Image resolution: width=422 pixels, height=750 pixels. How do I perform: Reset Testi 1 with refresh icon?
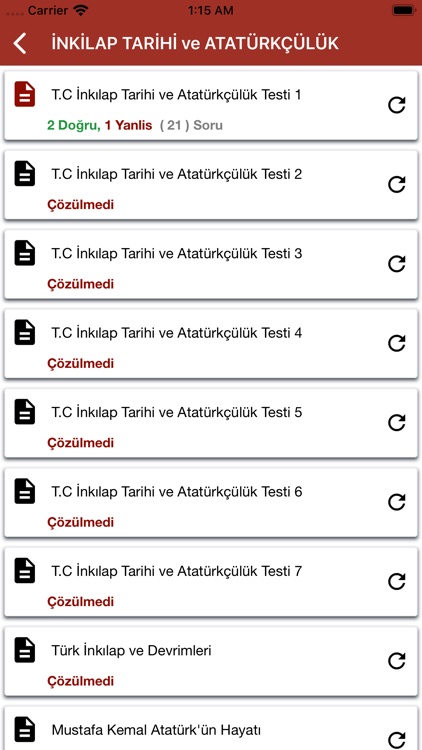pos(397,105)
